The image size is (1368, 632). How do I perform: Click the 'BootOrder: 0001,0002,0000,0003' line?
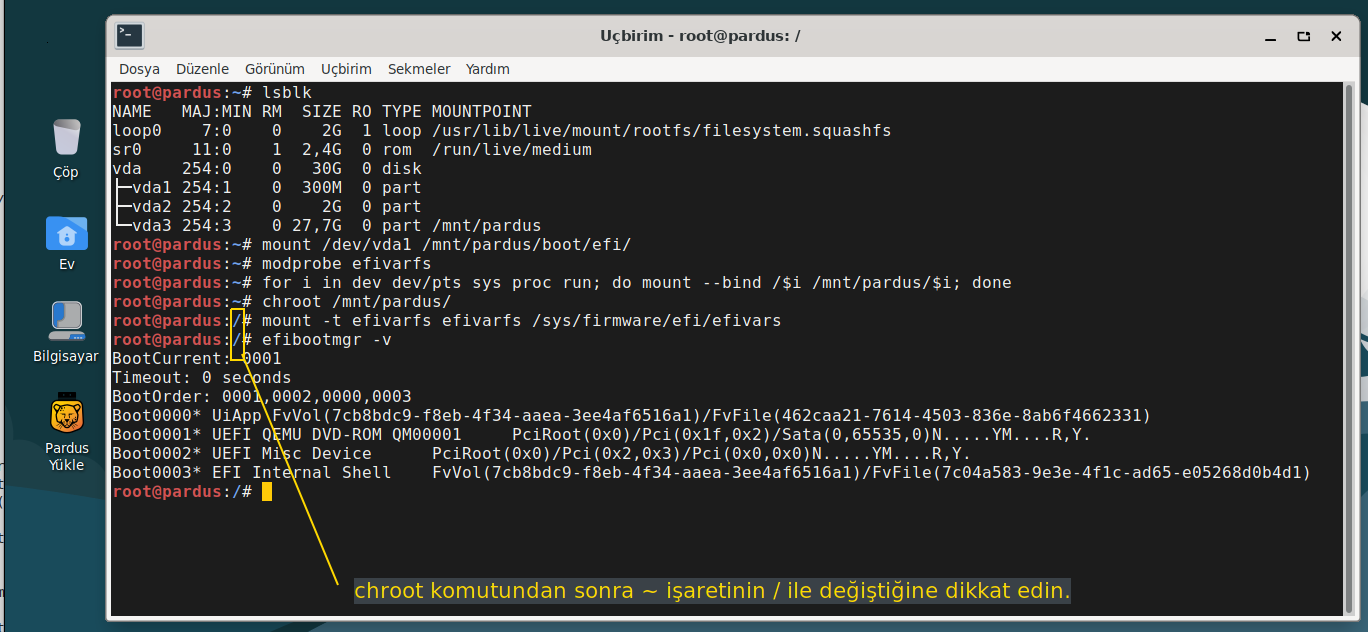pos(262,396)
